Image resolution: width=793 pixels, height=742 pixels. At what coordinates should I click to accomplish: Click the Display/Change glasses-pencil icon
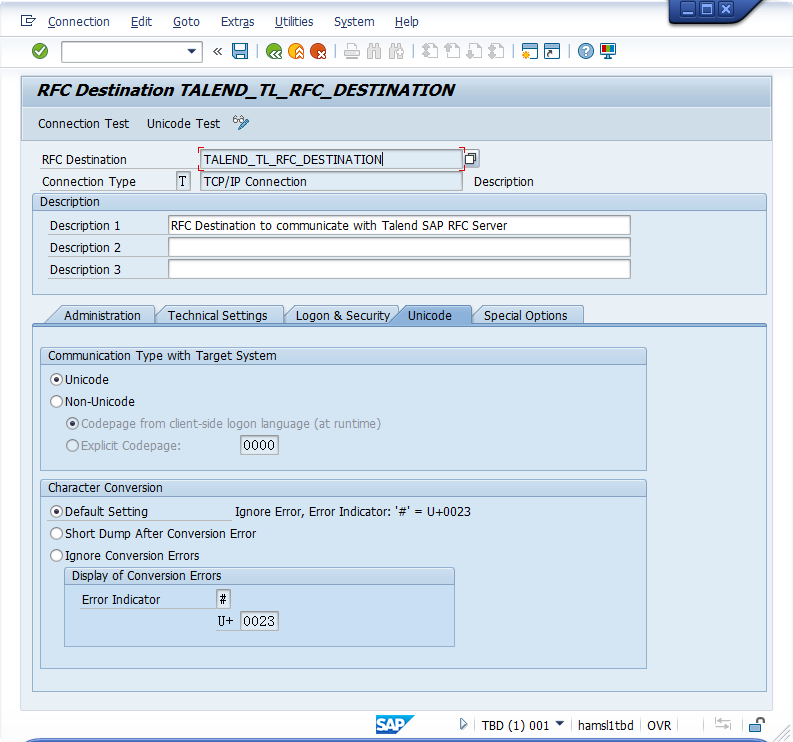241,123
